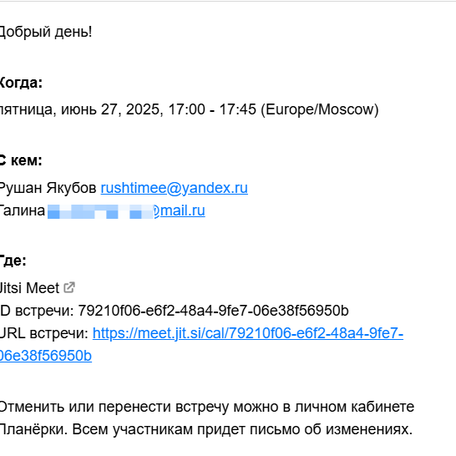Click the name Галина in the participants list

[22, 211]
